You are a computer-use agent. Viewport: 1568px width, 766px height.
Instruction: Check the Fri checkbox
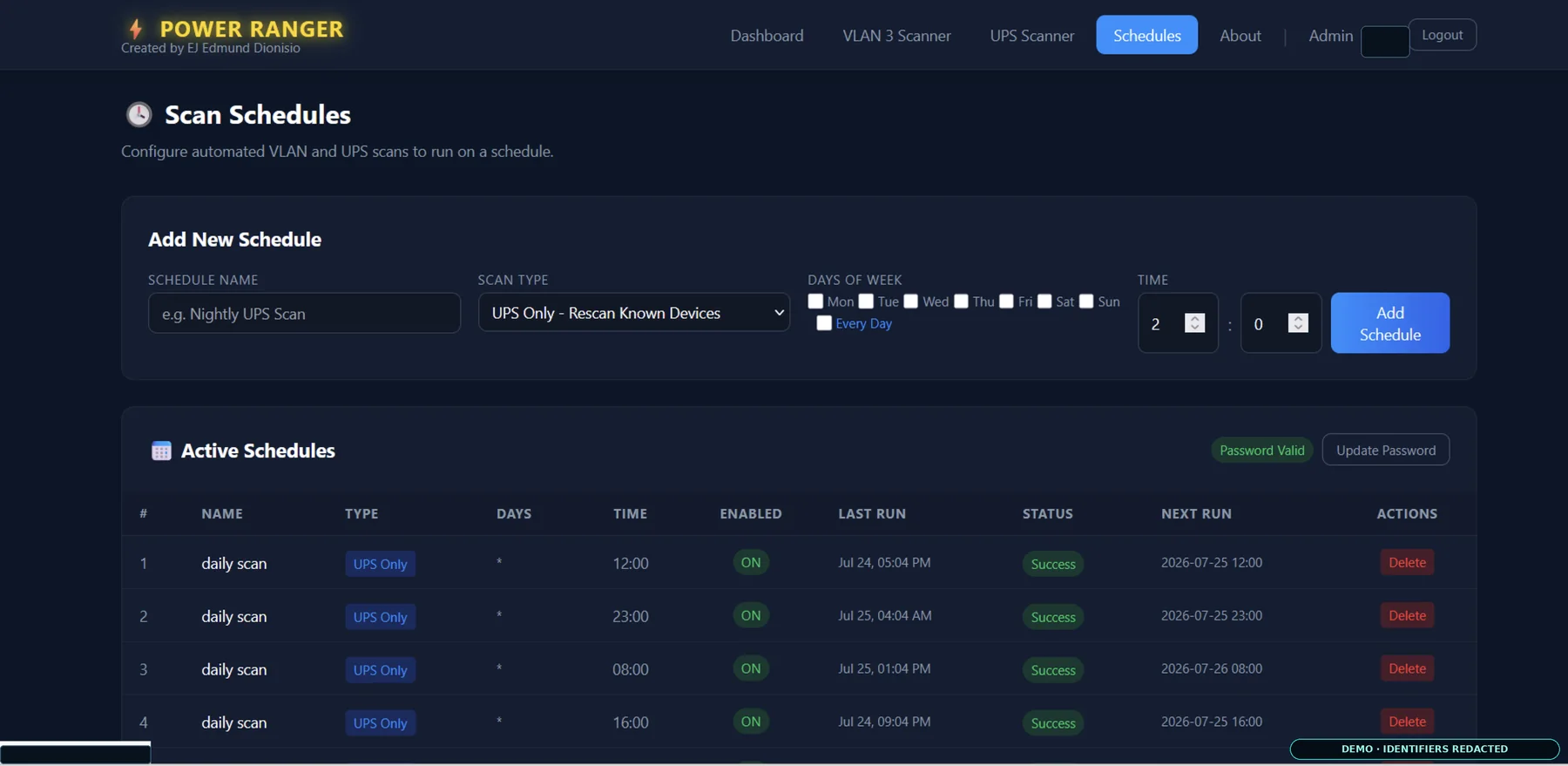1006,301
